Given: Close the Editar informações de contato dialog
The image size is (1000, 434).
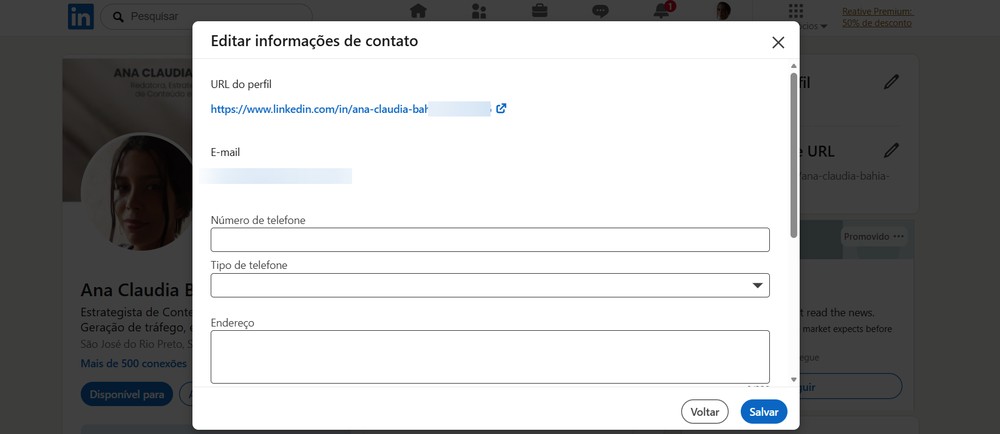Looking at the screenshot, I should coord(778,42).
